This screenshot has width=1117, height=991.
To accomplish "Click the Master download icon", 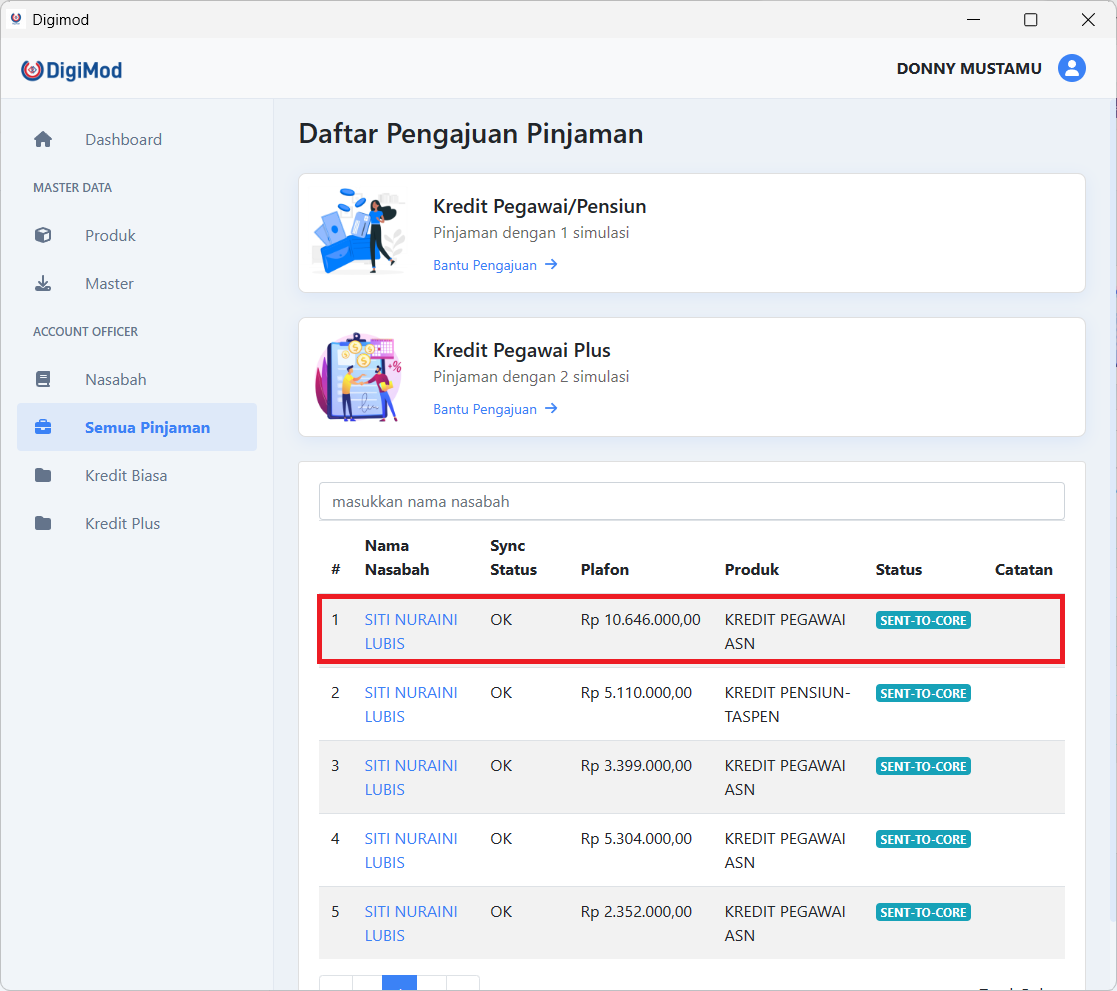I will click(43, 284).
